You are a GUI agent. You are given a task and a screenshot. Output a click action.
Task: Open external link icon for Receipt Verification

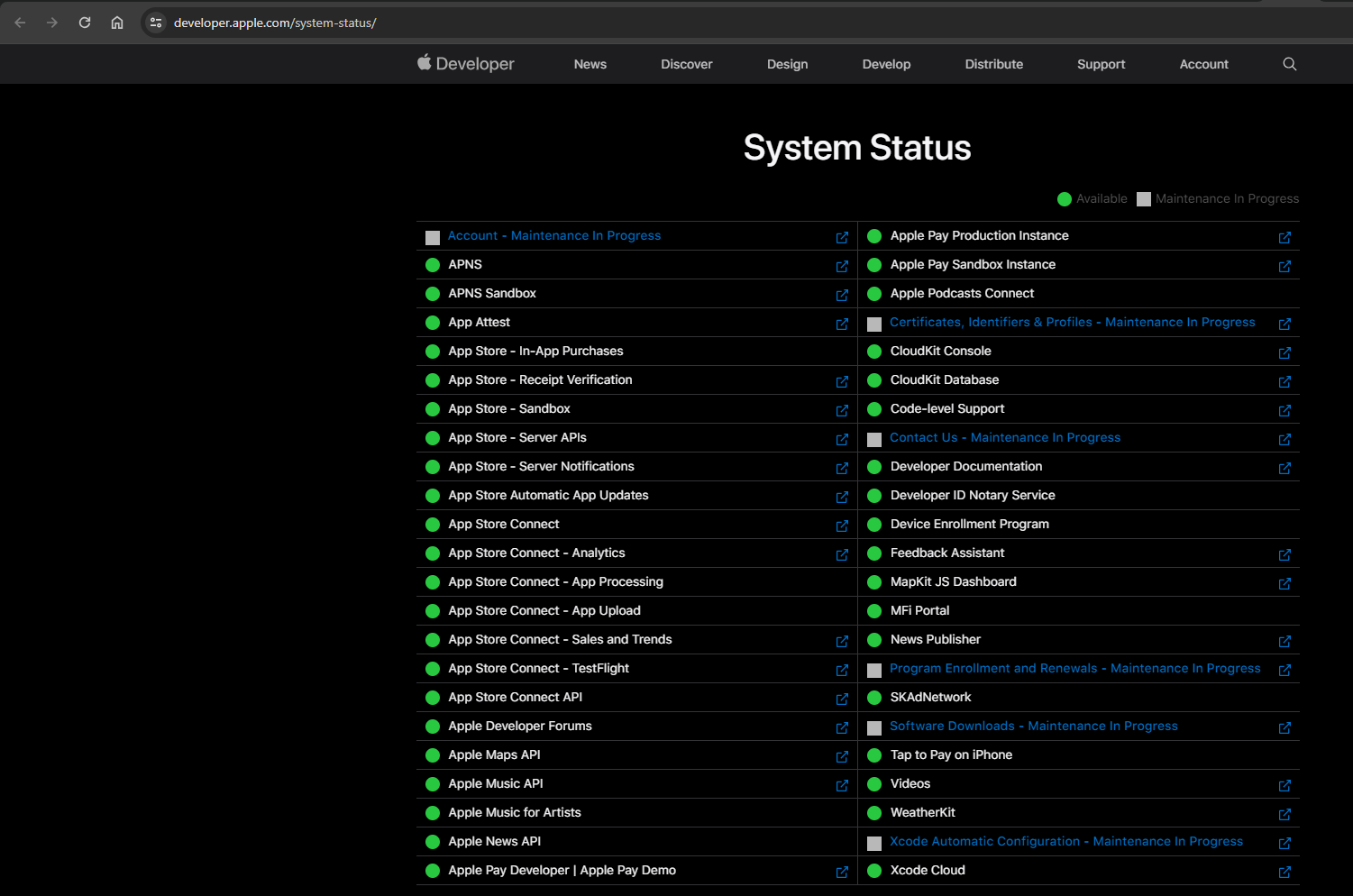(x=842, y=381)
